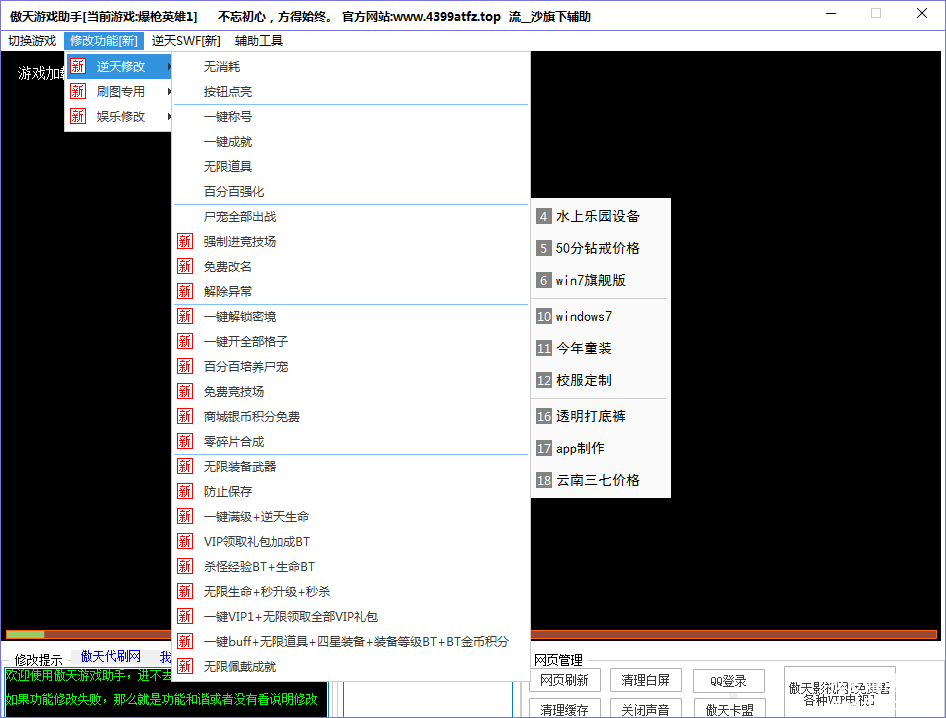Select the 无消耗 menu entry
Screen dimensions: 946x718
click(x=351, y=66)
